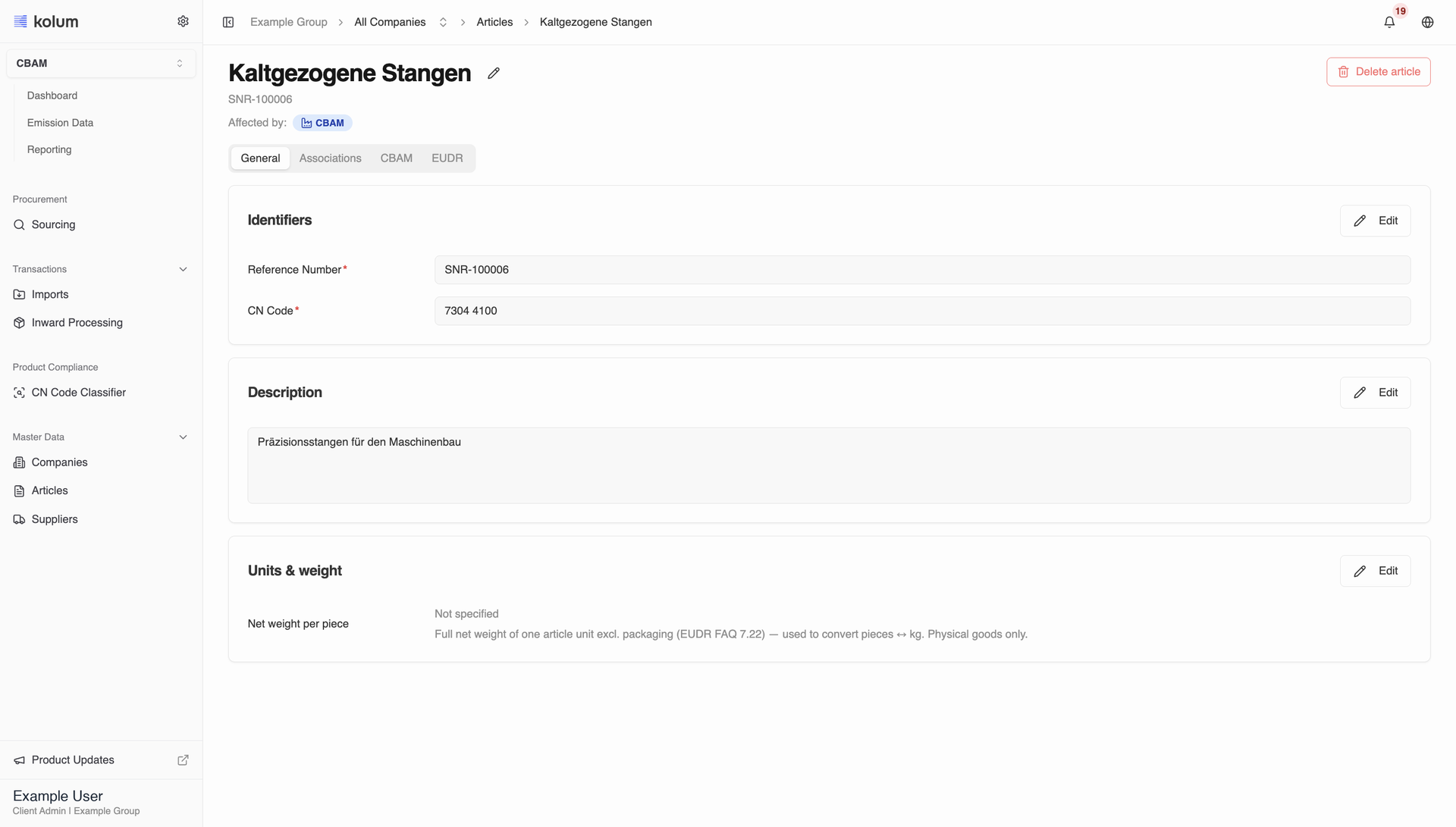
Task: Open Emission Data in the sidebar
Action: (60, 123)
